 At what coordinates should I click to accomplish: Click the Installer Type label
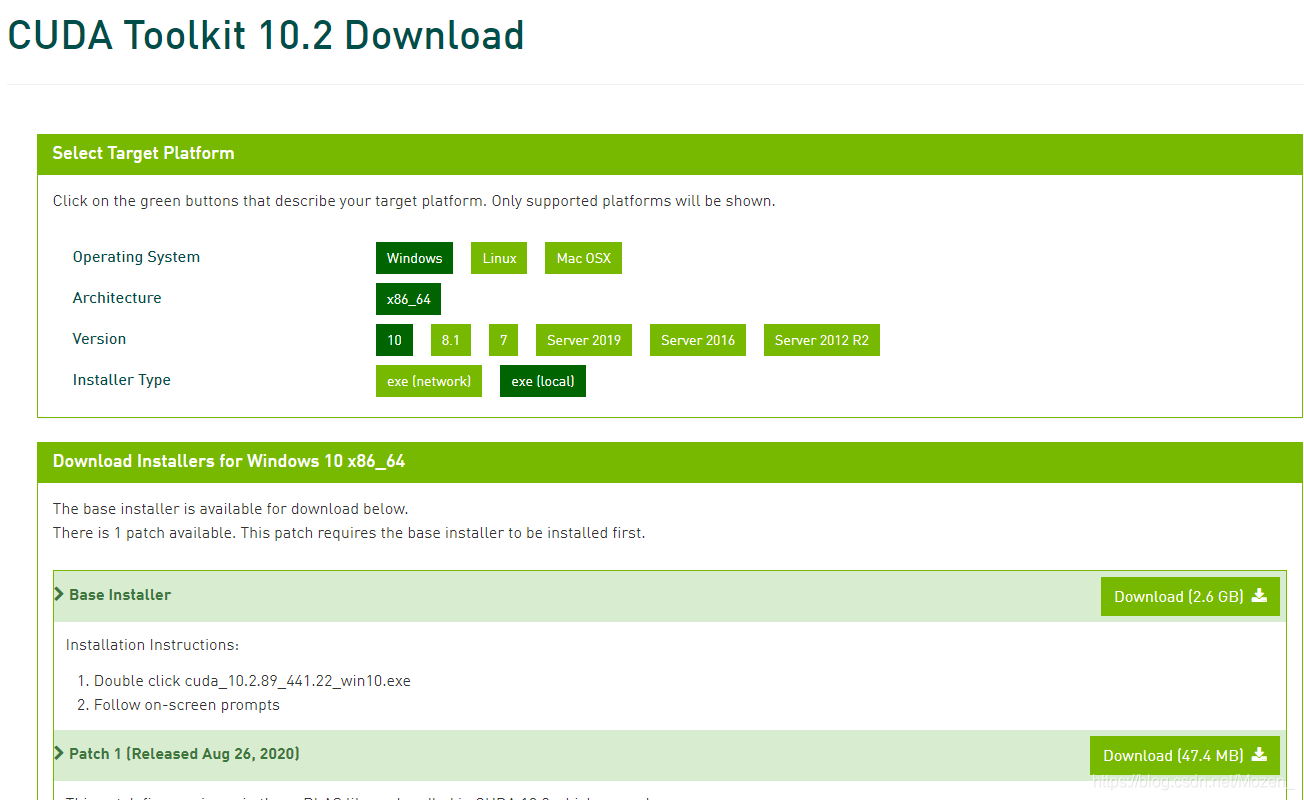(122, 380)
